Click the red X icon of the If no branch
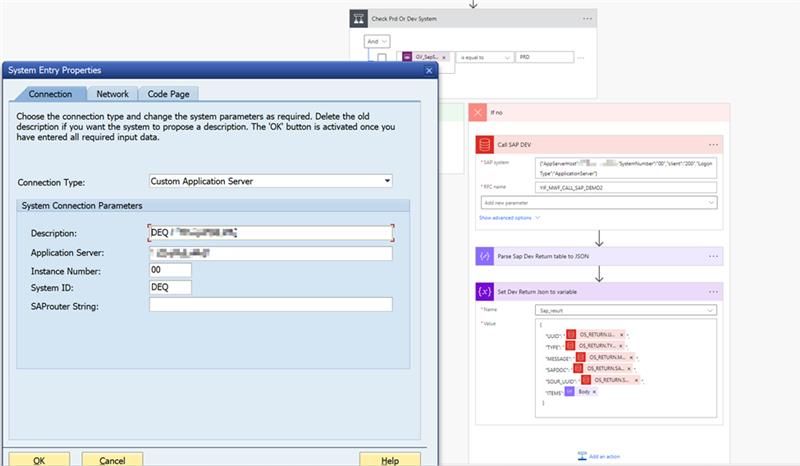 coord(478,112)
